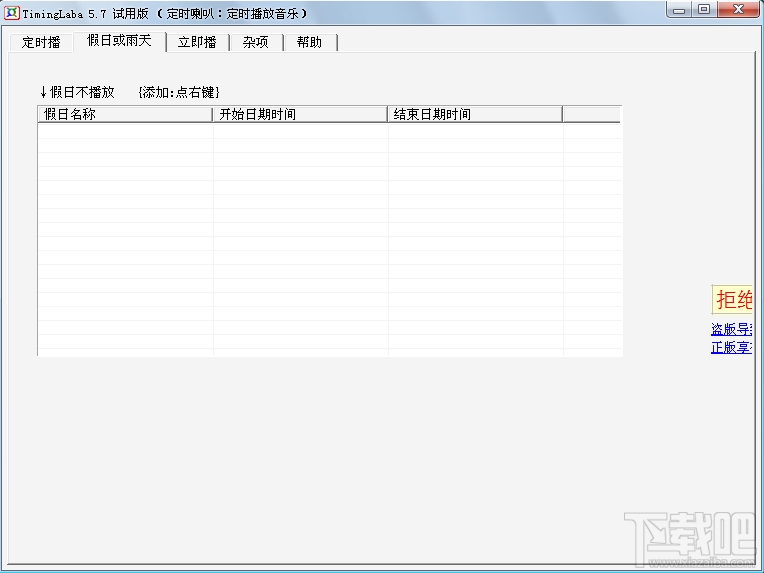Screen dimensions: 764x573
Task: Minimize the TimingLaba window
Action: pos(679,9)
